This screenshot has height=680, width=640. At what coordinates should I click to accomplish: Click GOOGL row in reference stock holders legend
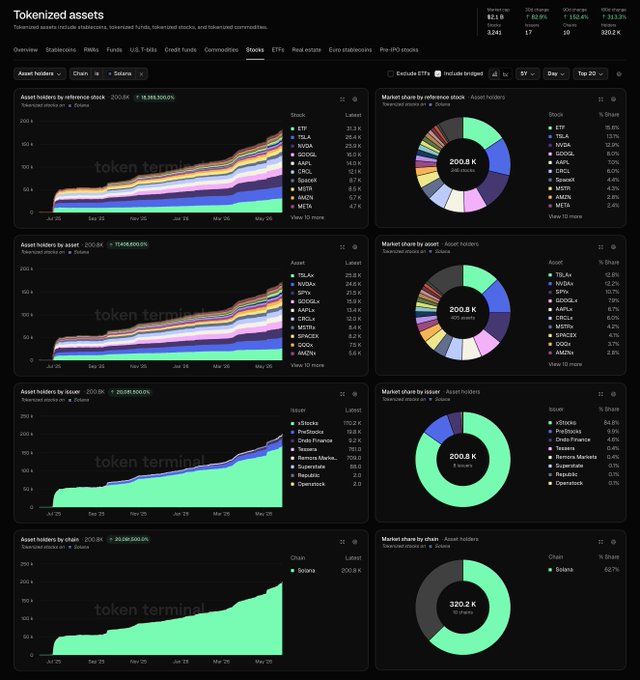click(x=326, y=155)
